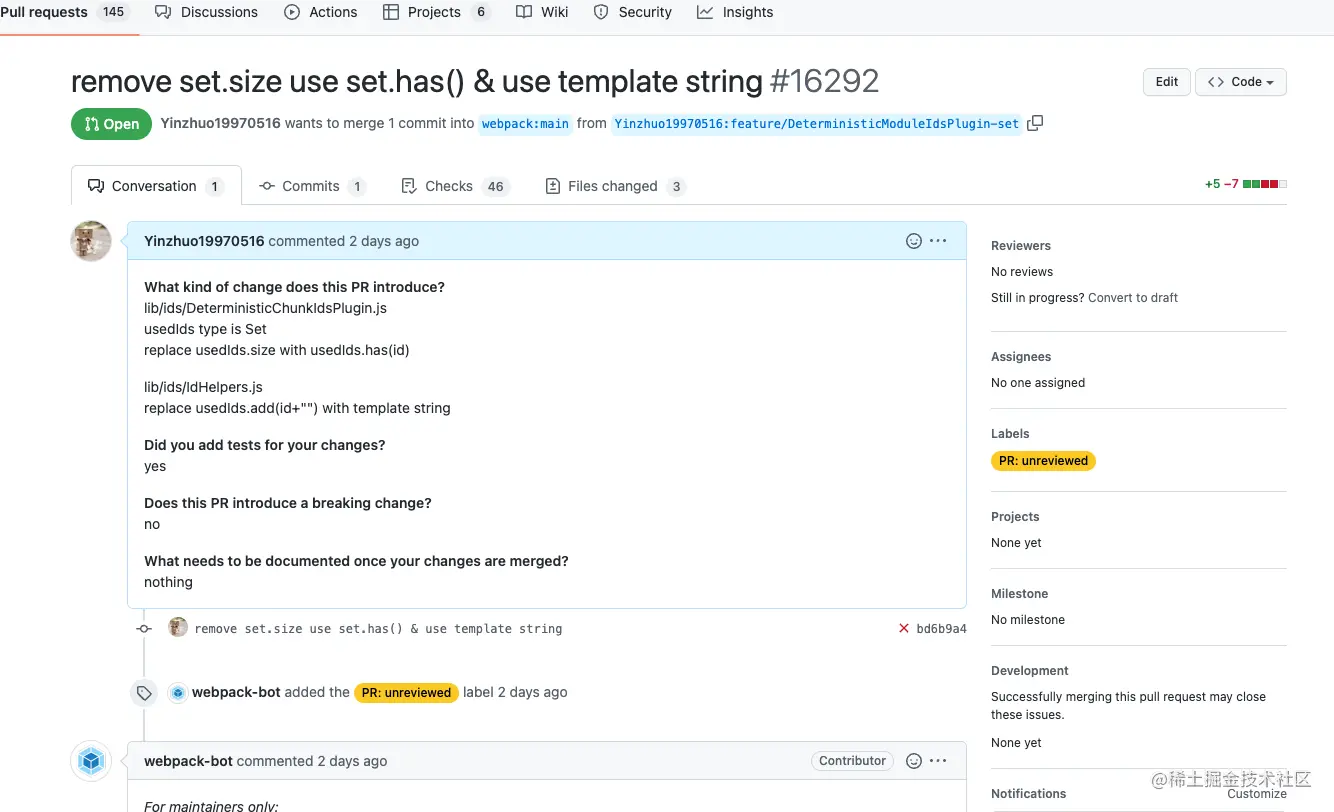The image size is (1334, 812).
Task: Open the Actions repository tab
Action: point(321,12)
